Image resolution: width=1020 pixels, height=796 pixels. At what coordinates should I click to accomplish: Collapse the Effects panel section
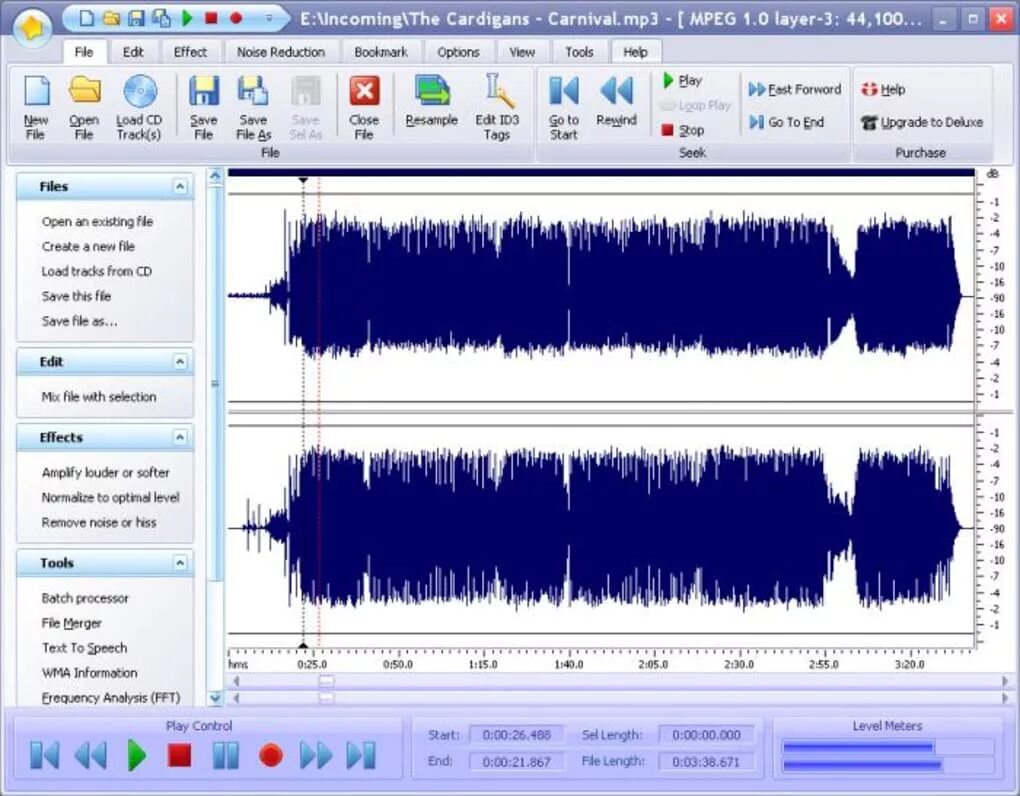[180, 437]
